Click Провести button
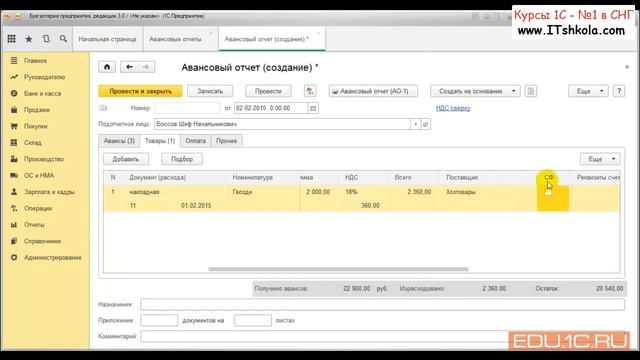Image resolution: width=640 pixels, height=360 pixels. click(268, 91)
